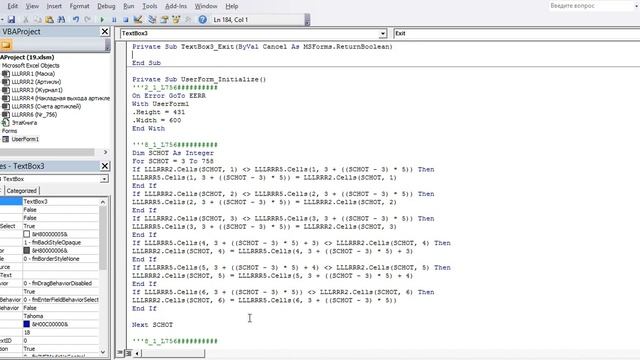Screen dimensions: 640x360
Task: Click the 0 - fmEnterFieldBehaviorSelect value
Action: click(60, 300)
